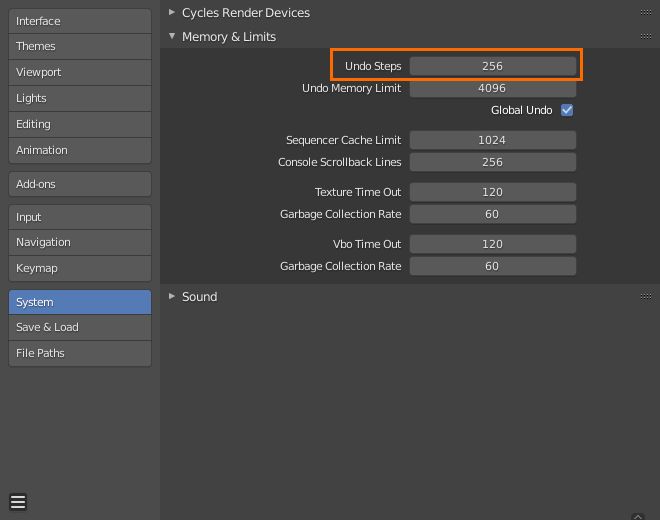Click the Console Scrollback Lines label

coord(340,162)
